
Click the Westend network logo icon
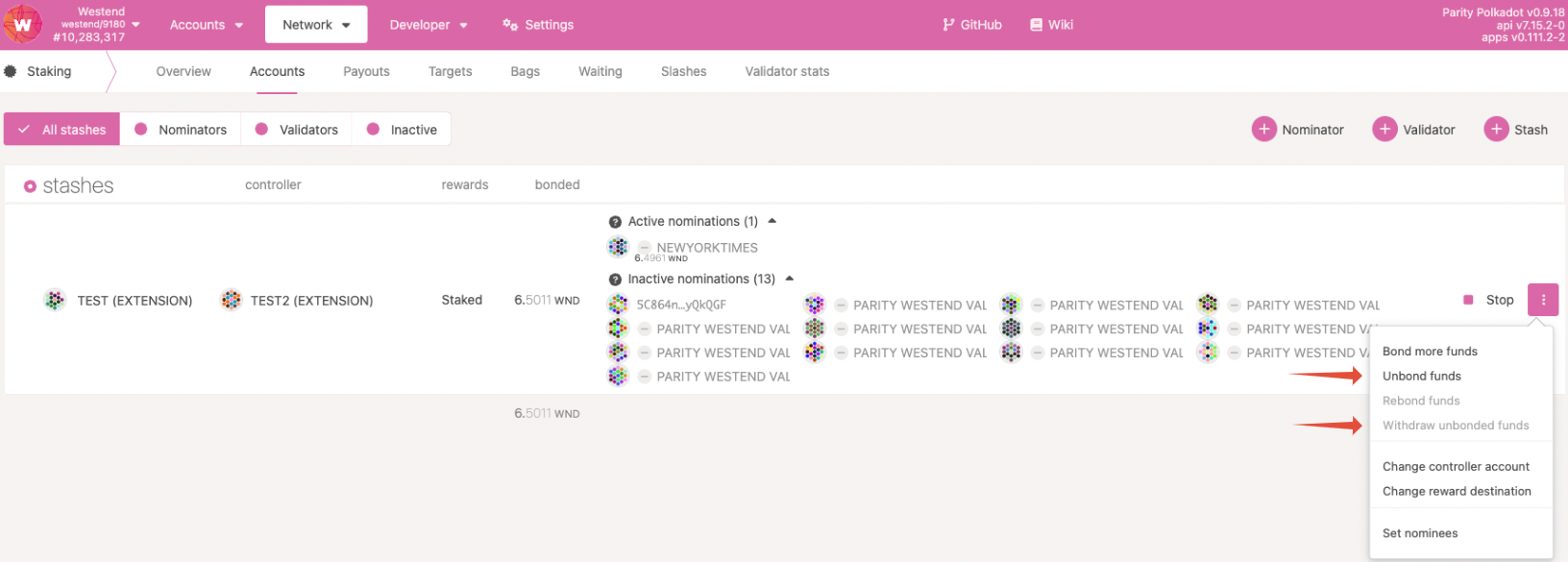tap(22, 24)
